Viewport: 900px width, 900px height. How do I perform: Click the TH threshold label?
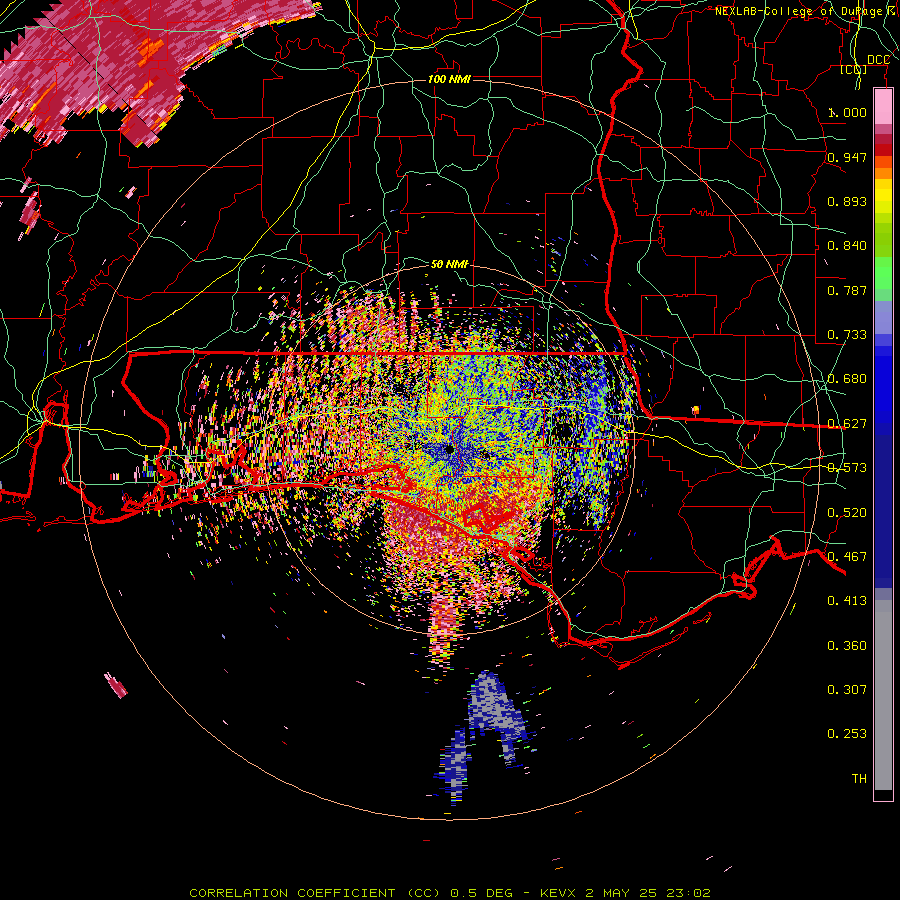tap(859, 779)
